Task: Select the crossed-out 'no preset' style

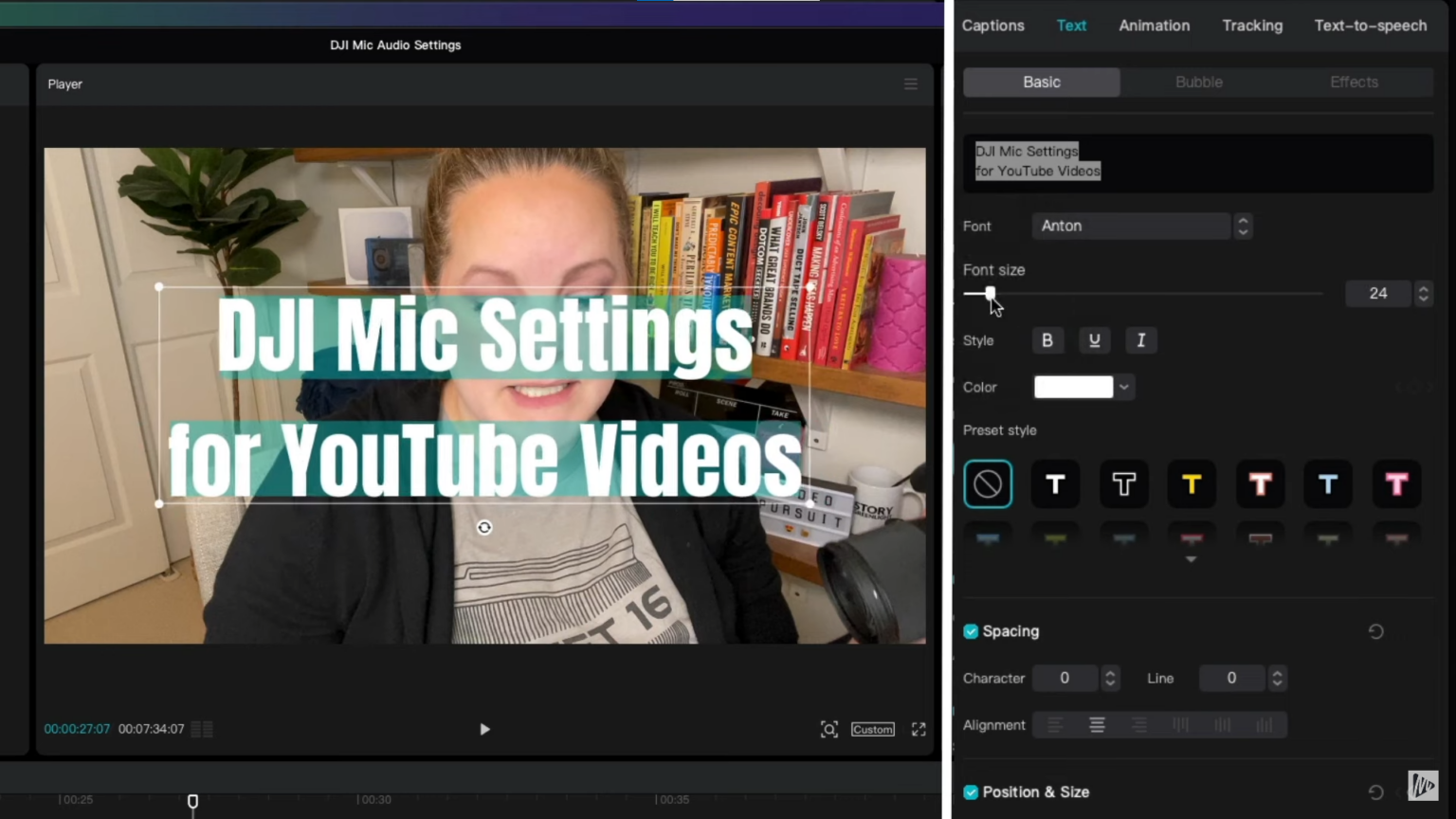Action: pyautogui.click(x=988, y=483)
